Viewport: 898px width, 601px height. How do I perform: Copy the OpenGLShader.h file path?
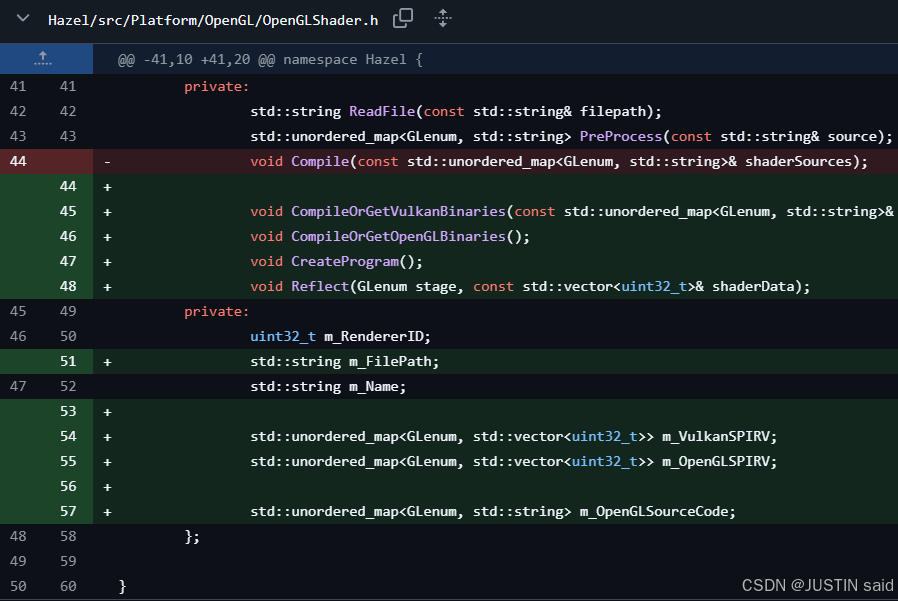[x=403, y=18]
